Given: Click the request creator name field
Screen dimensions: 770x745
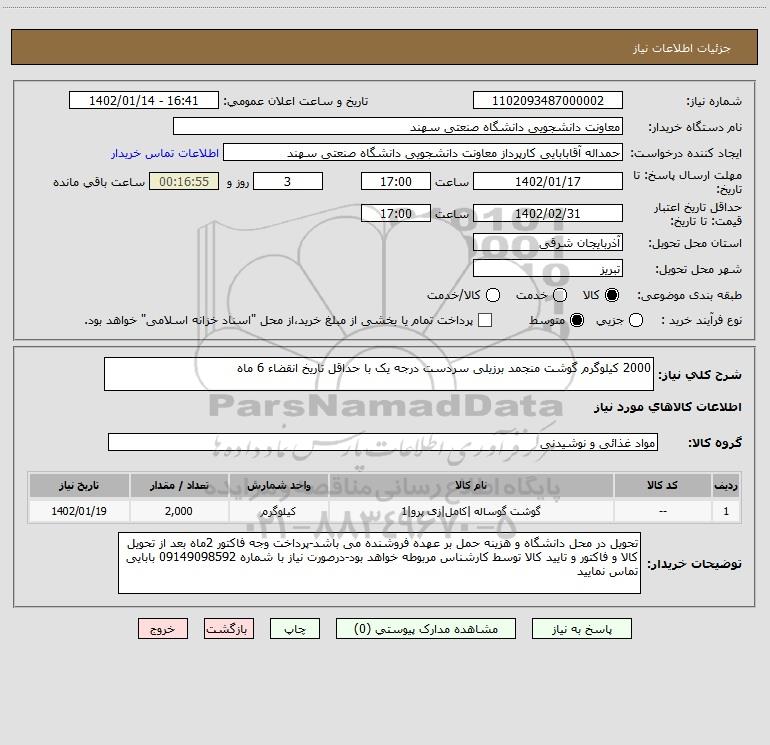Looking at the screenshot, I should pos(423,153).
